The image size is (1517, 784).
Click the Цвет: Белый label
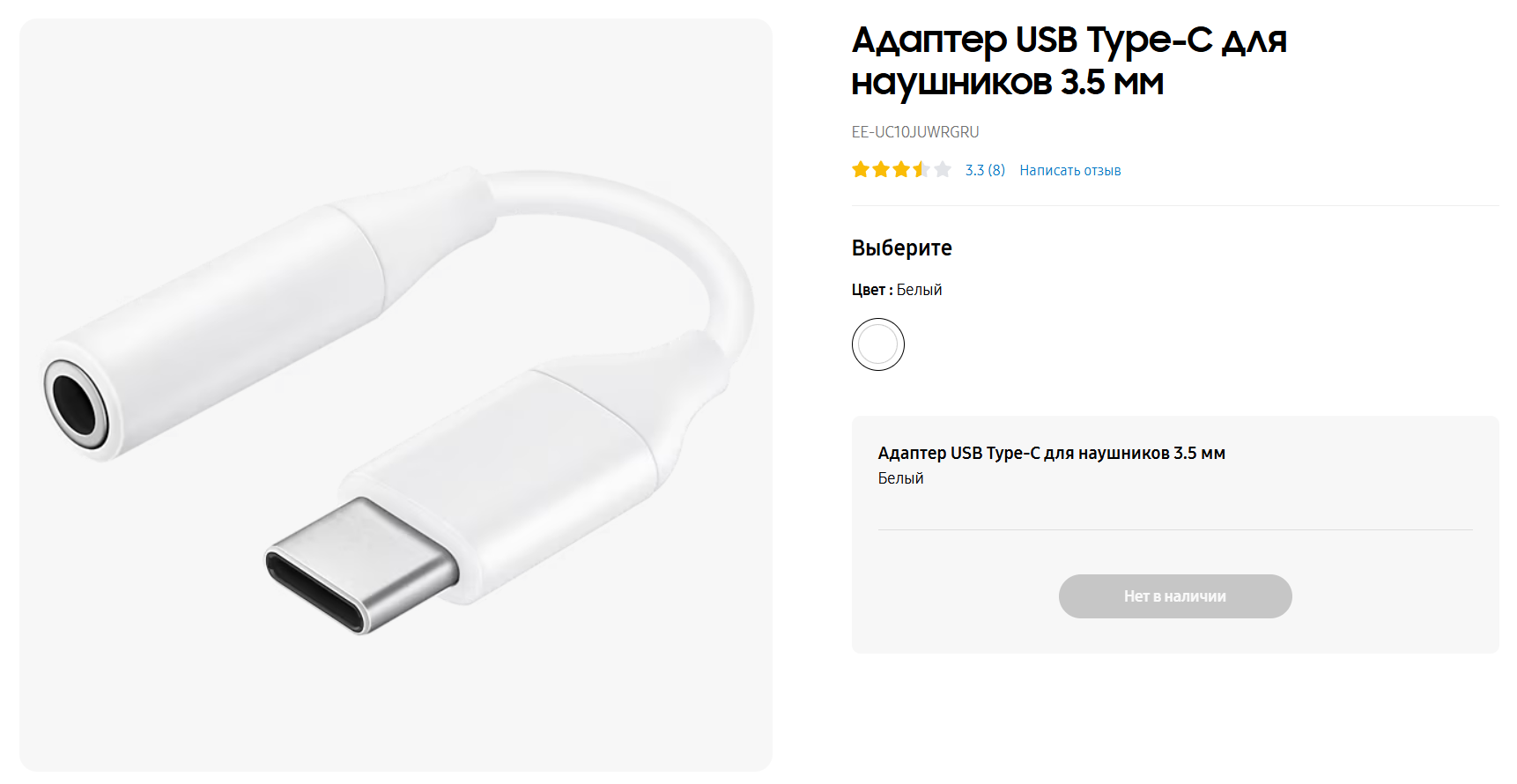pos(897,290)
